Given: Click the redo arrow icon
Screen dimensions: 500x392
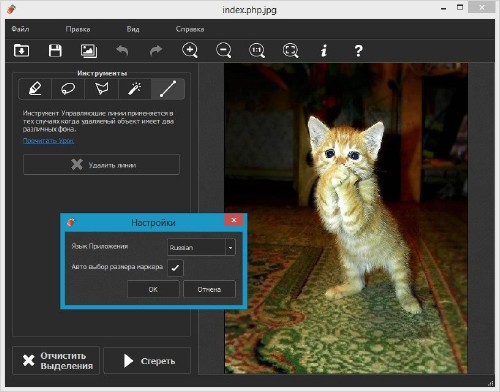Looking at the screenshot, I should [156, 51].
